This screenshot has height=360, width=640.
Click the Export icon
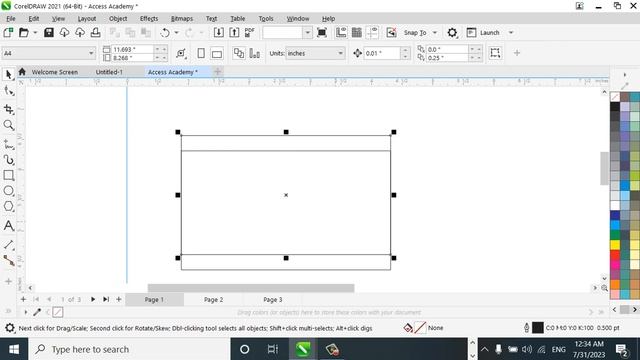tap(234, 33)
